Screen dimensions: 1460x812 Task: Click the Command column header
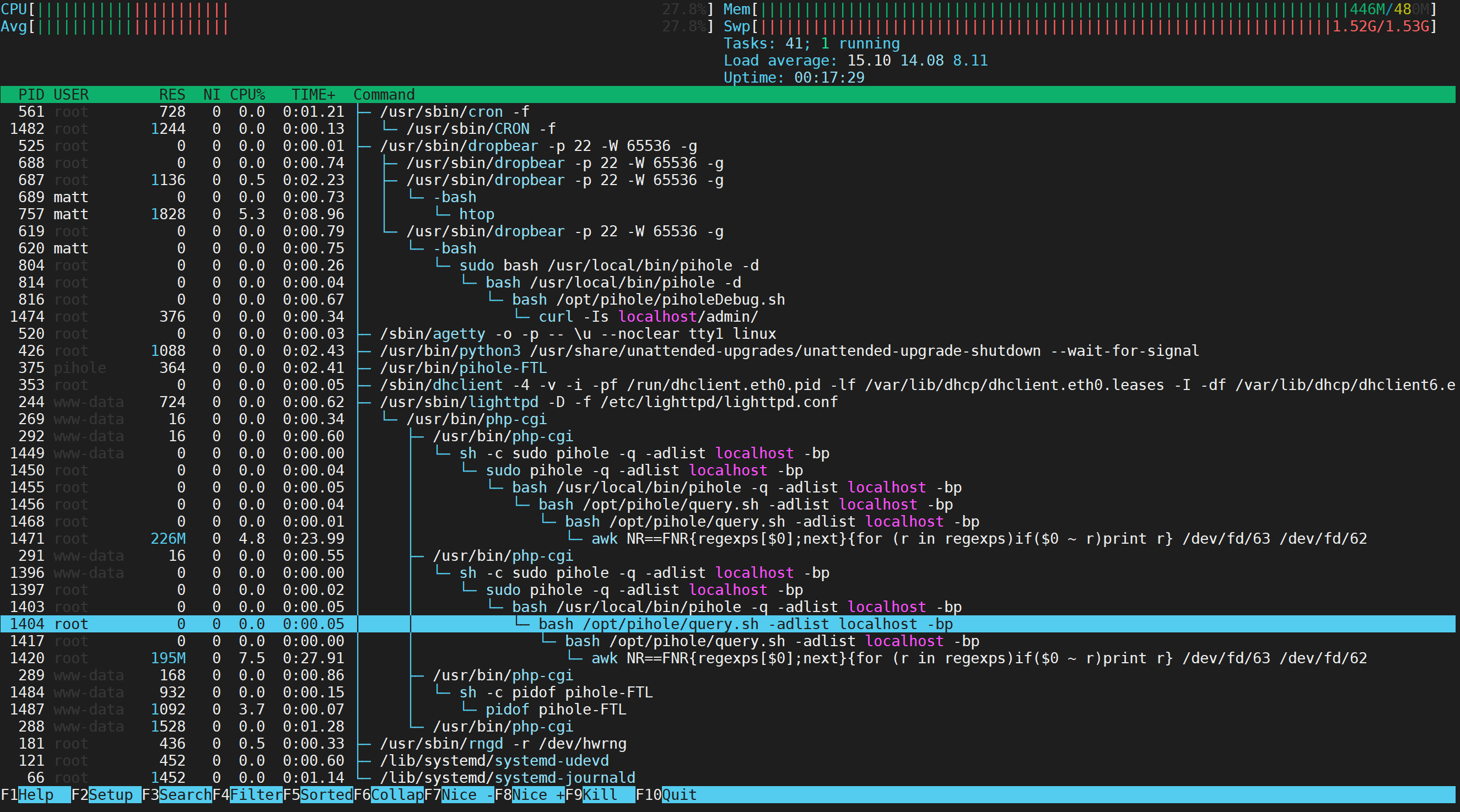tap(384, 95)
